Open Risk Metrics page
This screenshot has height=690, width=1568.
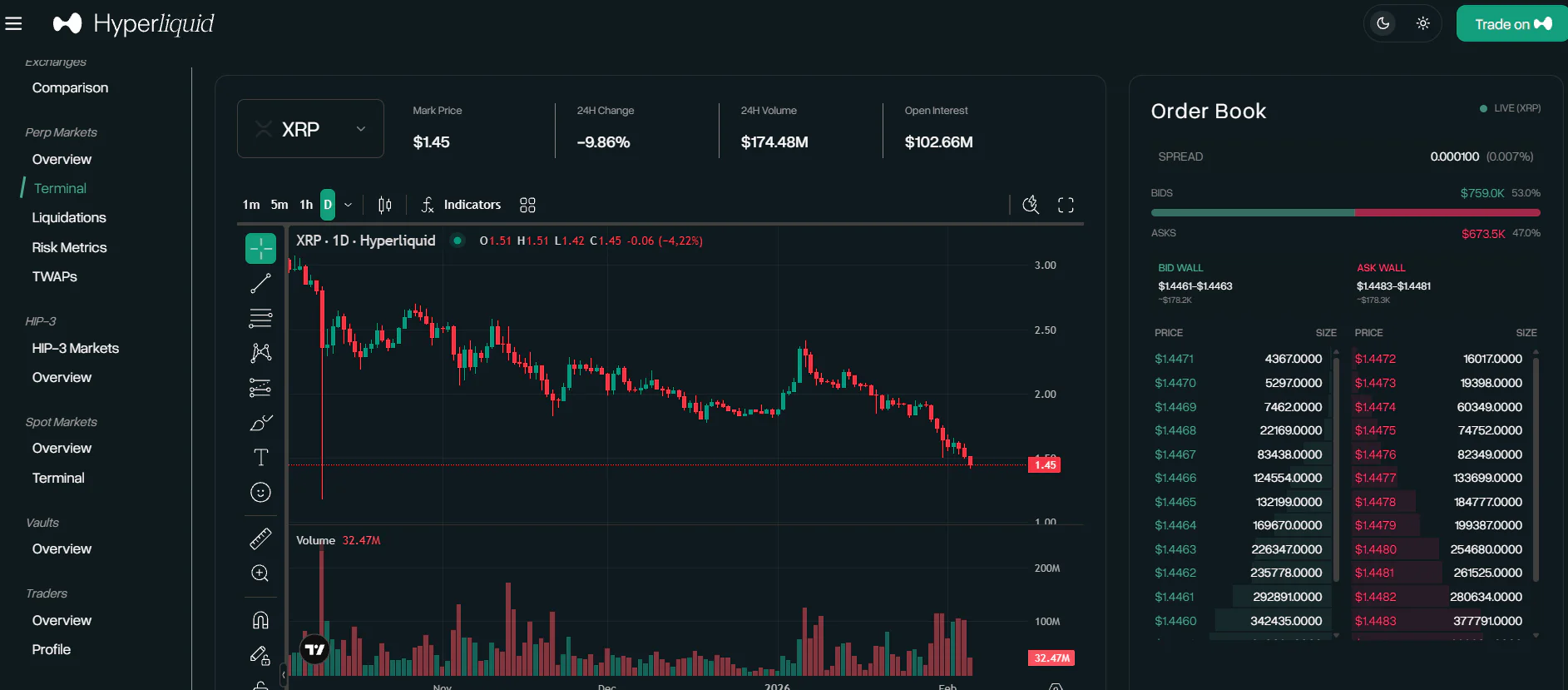pos(69,247)
